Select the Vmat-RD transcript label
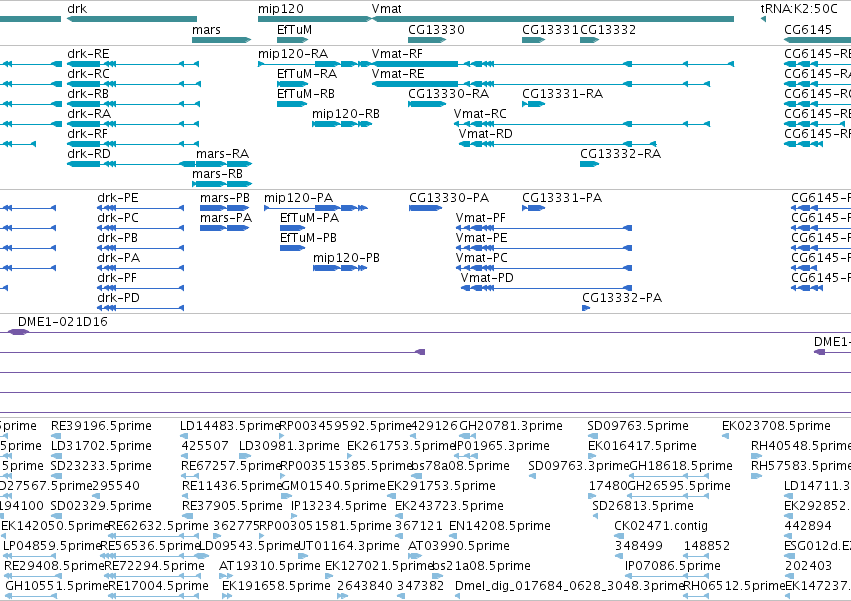The width and height of the screenshot is (851, 601). pyautogui.click(x=485, y=134)
